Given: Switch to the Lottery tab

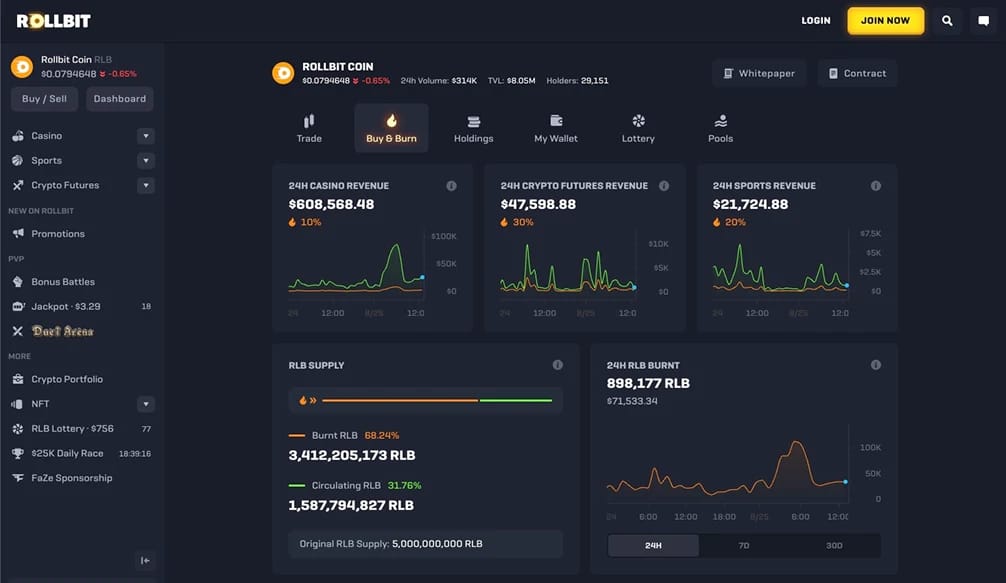Looking at the screenshot, I should click(638, 128).
